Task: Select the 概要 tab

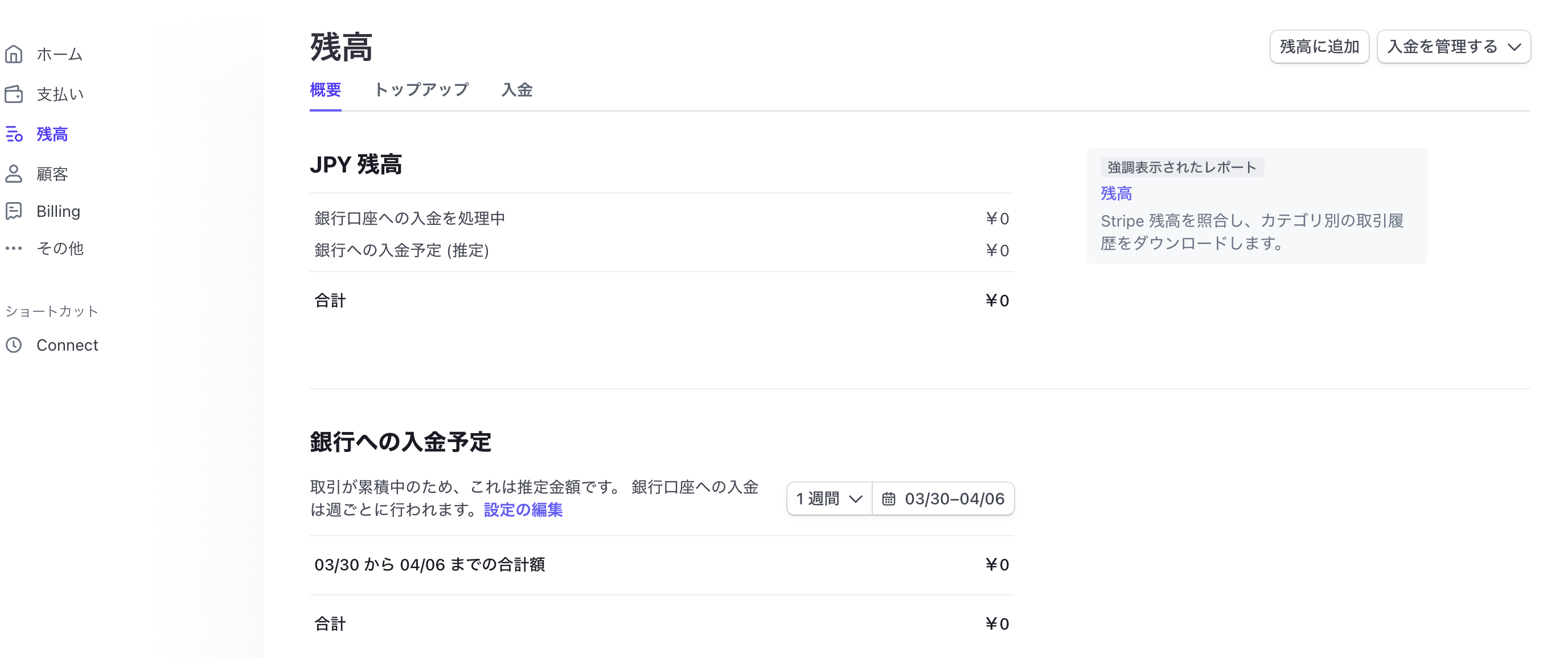Action: pyautogui.click(x=325, y=90)
